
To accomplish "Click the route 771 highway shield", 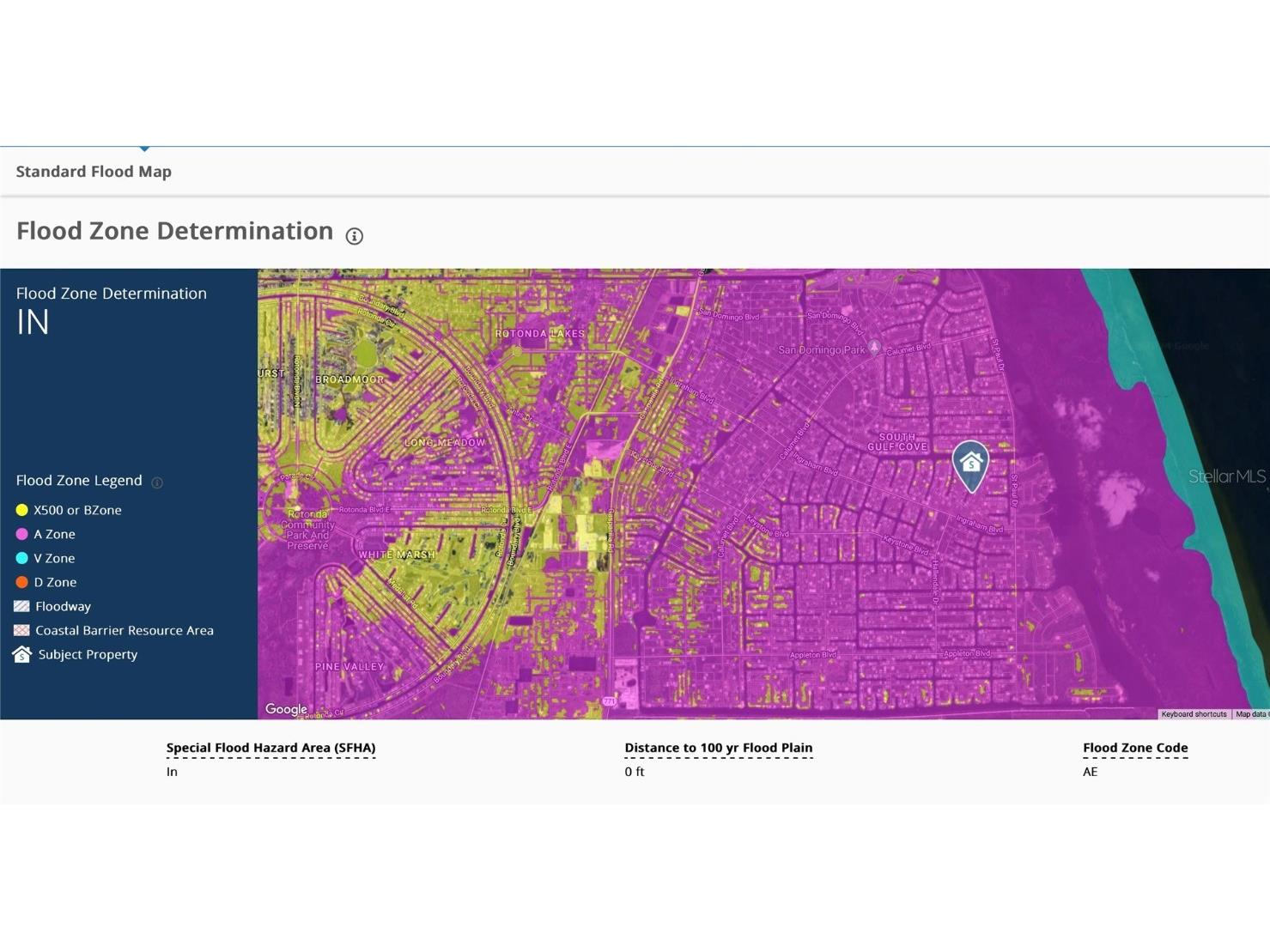I will click(x=609, y=701).
